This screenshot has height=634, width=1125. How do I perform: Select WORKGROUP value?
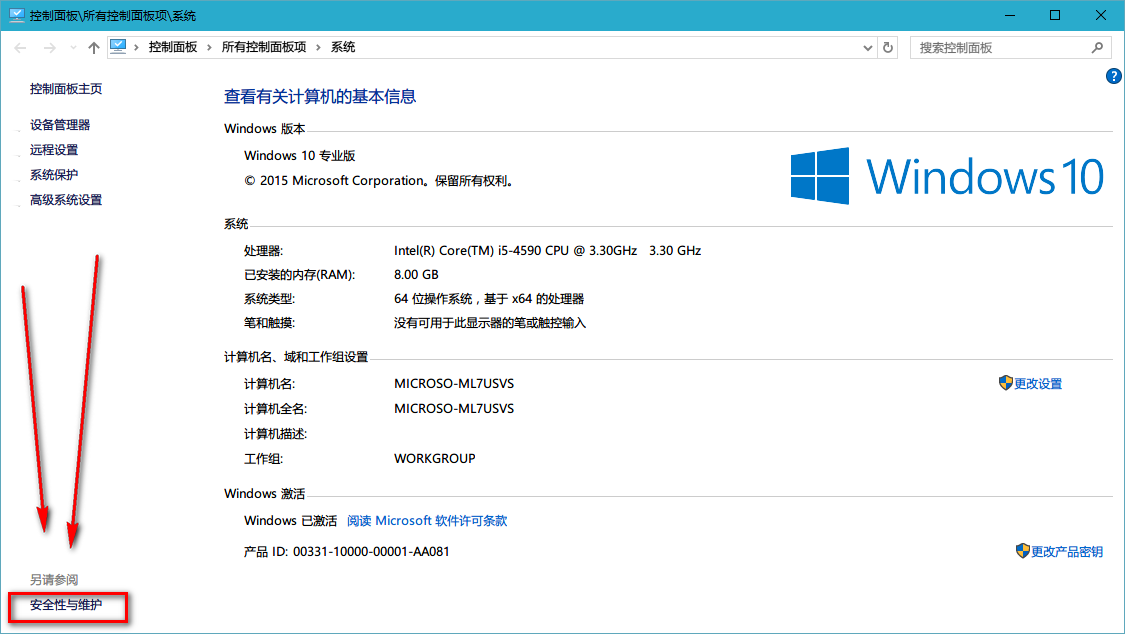coord(435,458)
